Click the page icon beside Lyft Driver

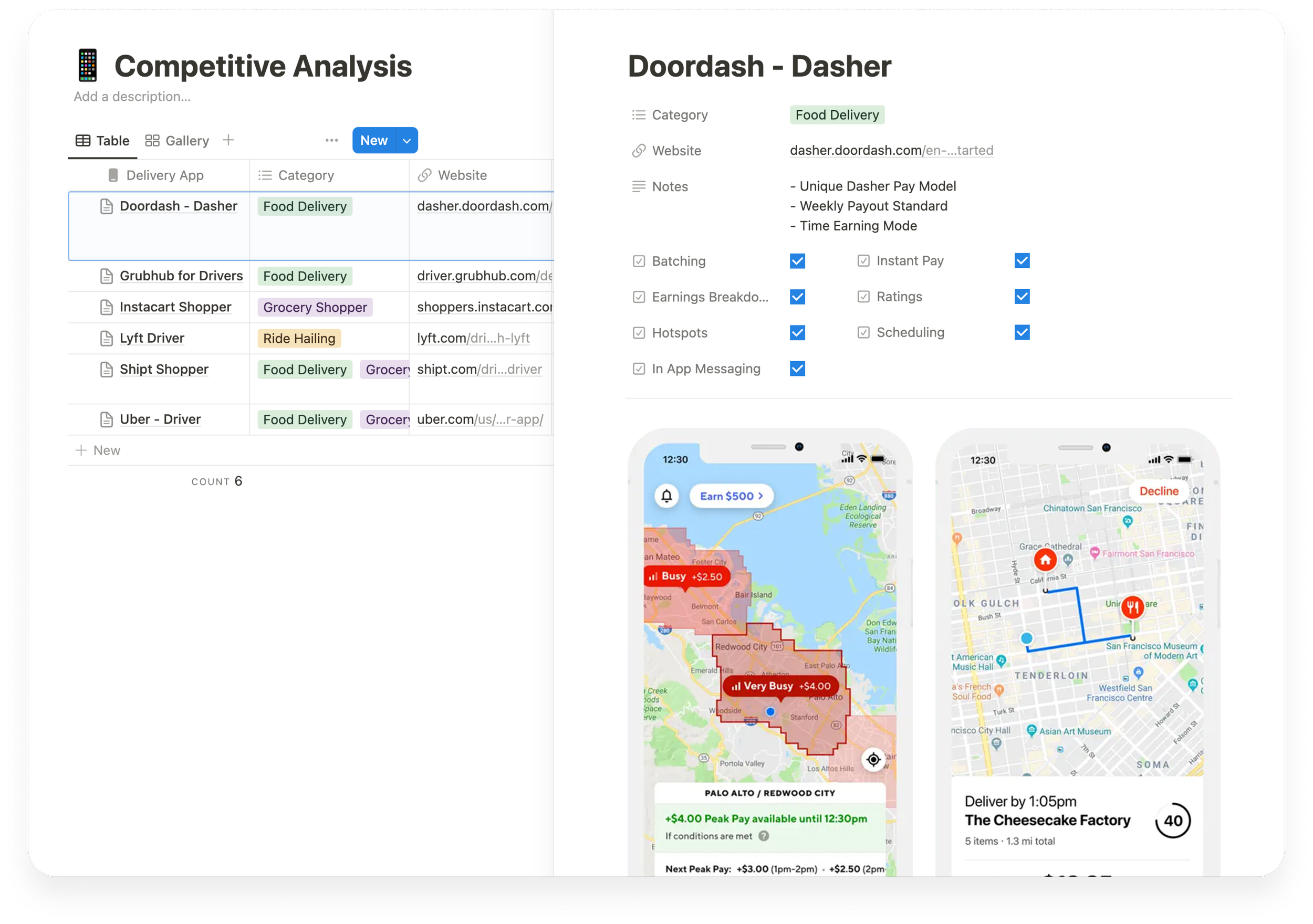[107, 339]
